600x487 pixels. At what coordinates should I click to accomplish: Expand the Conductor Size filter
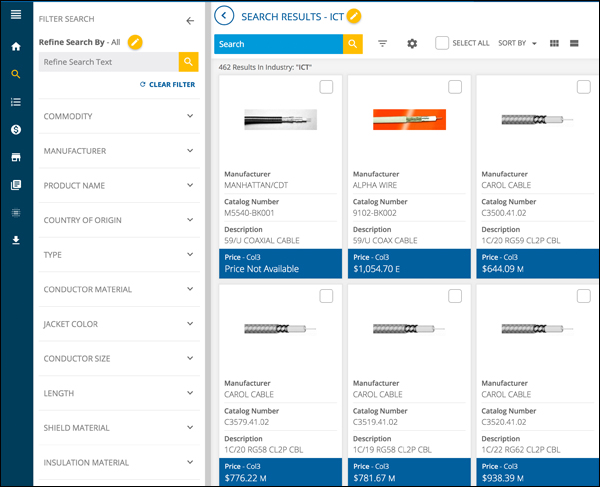point(119,358)
